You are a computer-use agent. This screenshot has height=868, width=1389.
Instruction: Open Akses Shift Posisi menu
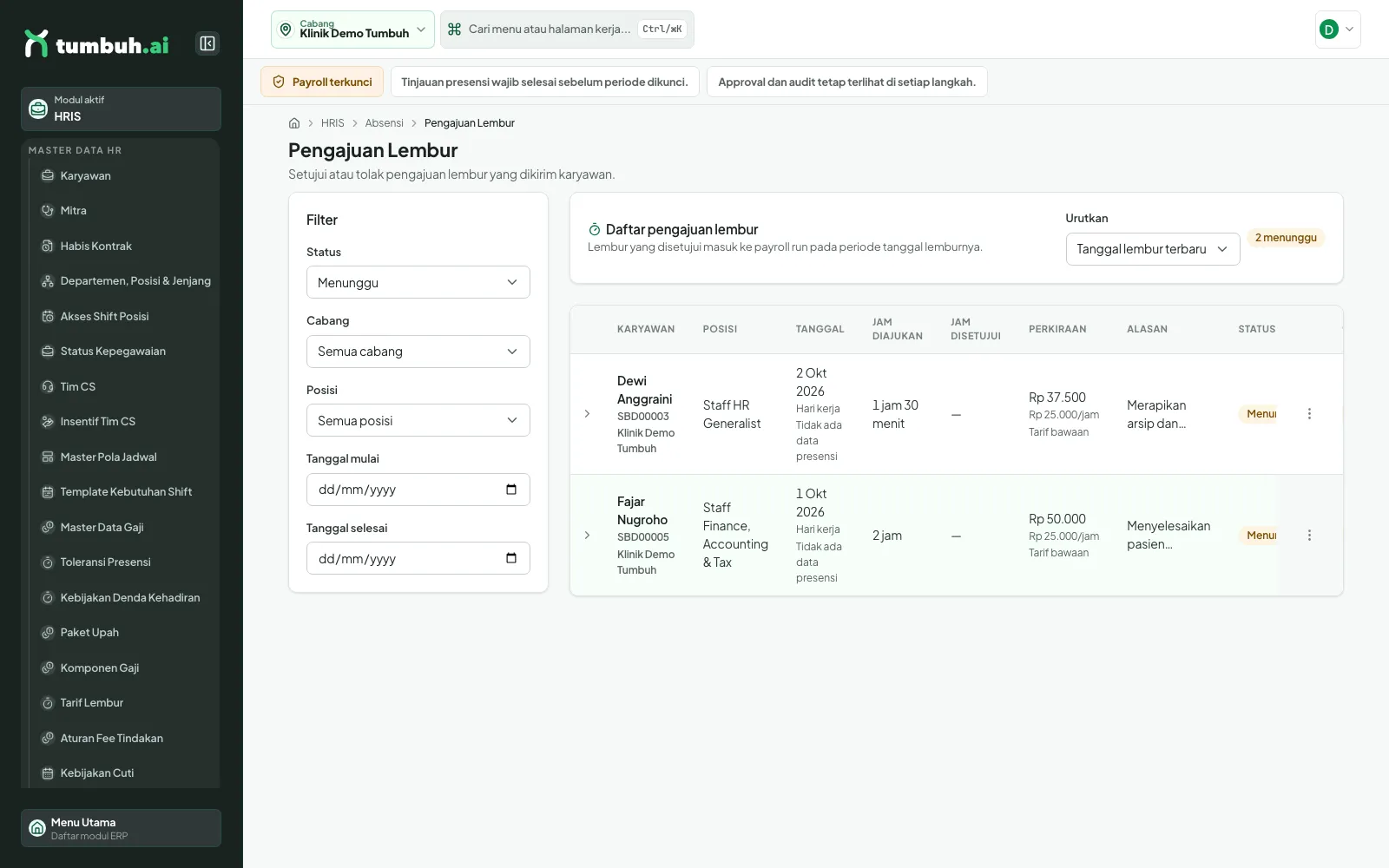click(x=126, y=316)
